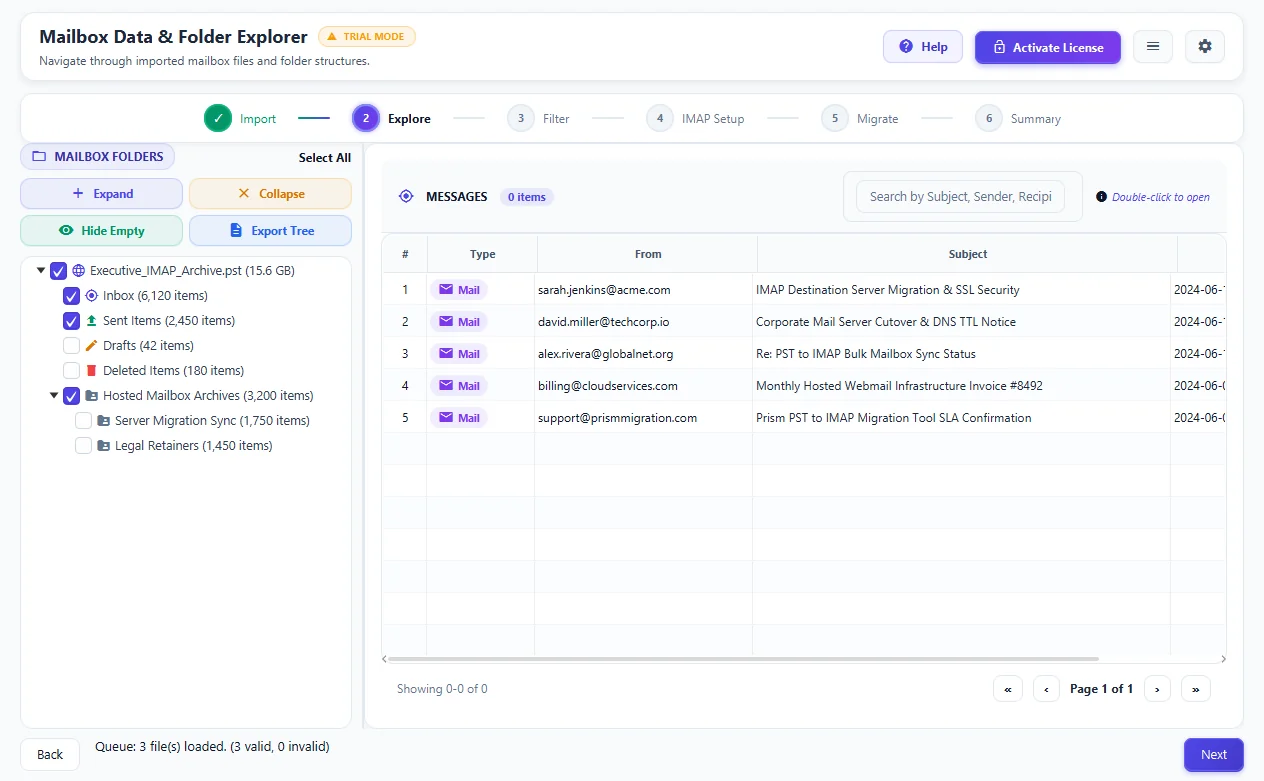Uncheck the Sent Items checkbox
Viewport: 1264px width, 781px height.
[x=71, y=320]
